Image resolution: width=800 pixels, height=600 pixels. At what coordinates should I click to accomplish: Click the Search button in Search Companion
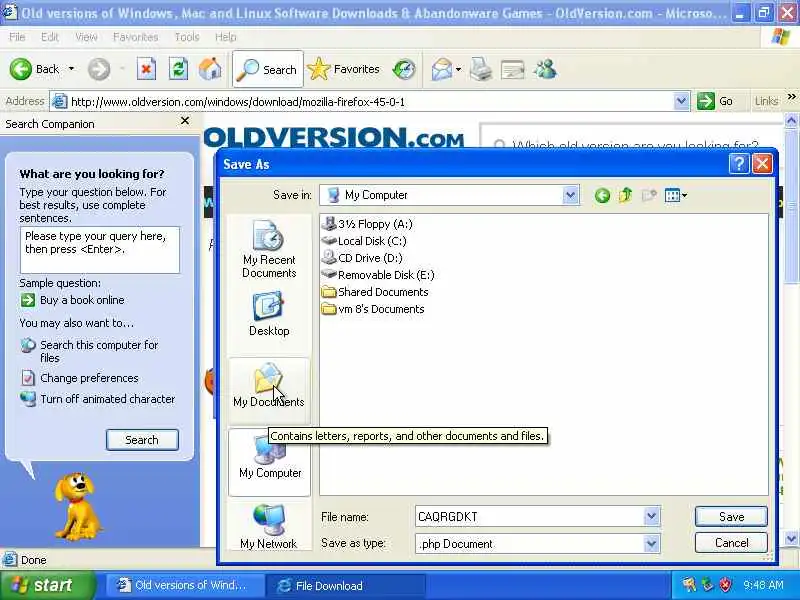[x=142, y=440]
